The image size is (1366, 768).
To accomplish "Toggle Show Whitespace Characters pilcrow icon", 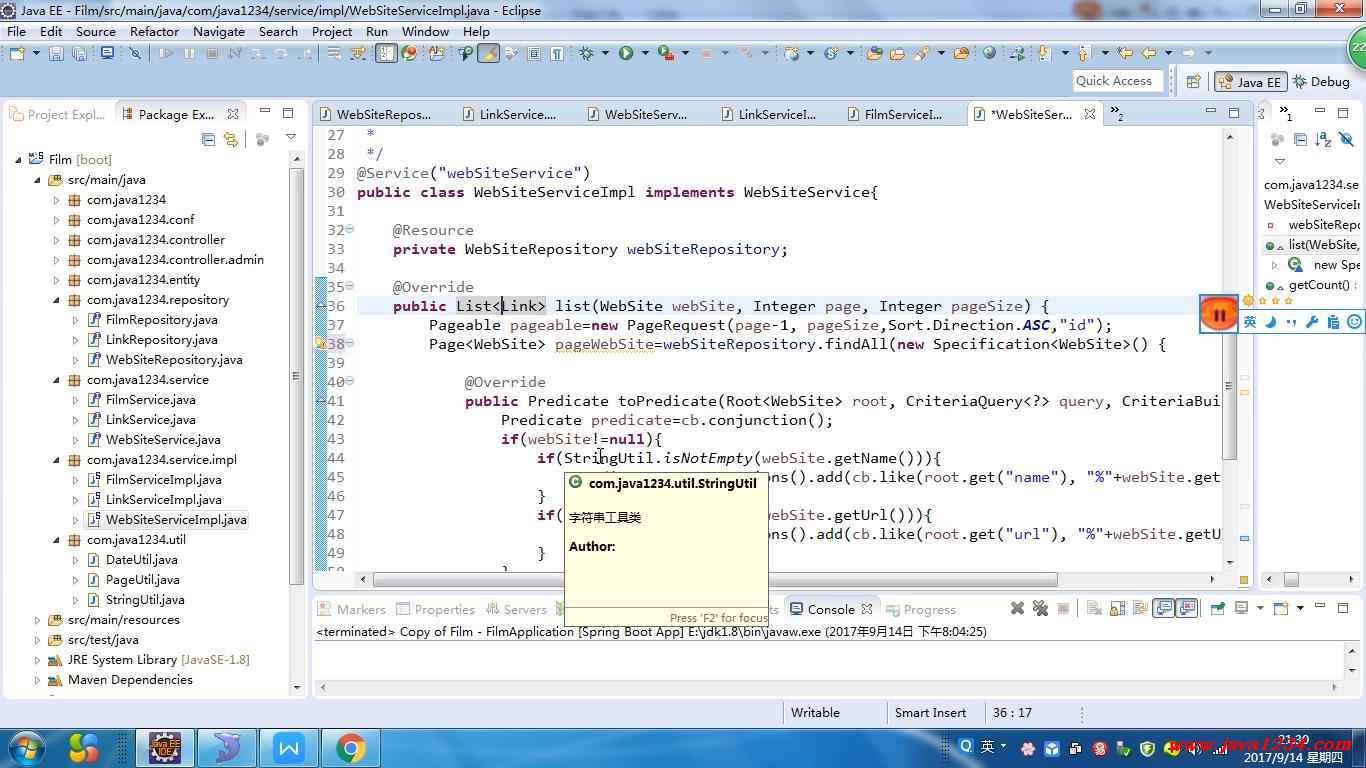I will [x=558, y=53].
